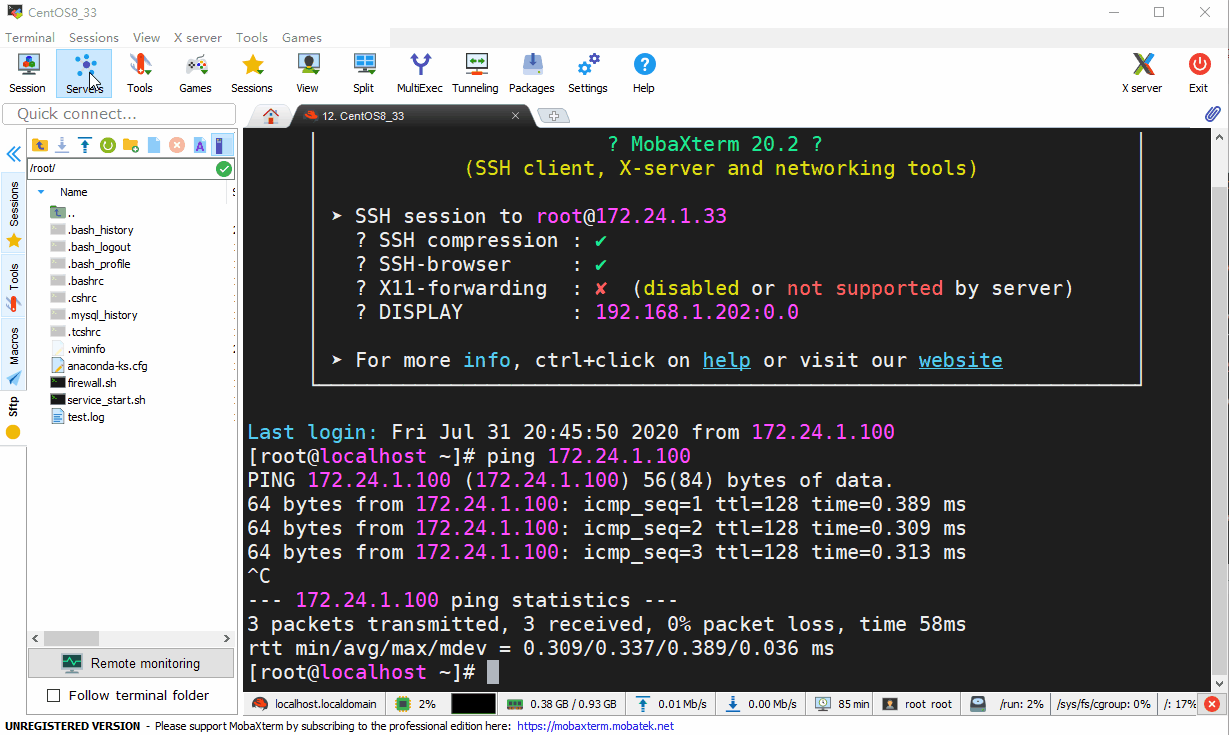The height and width of the screenshot is (735, 1229).
Task: Open the Sessions menu
Action: 94,37
